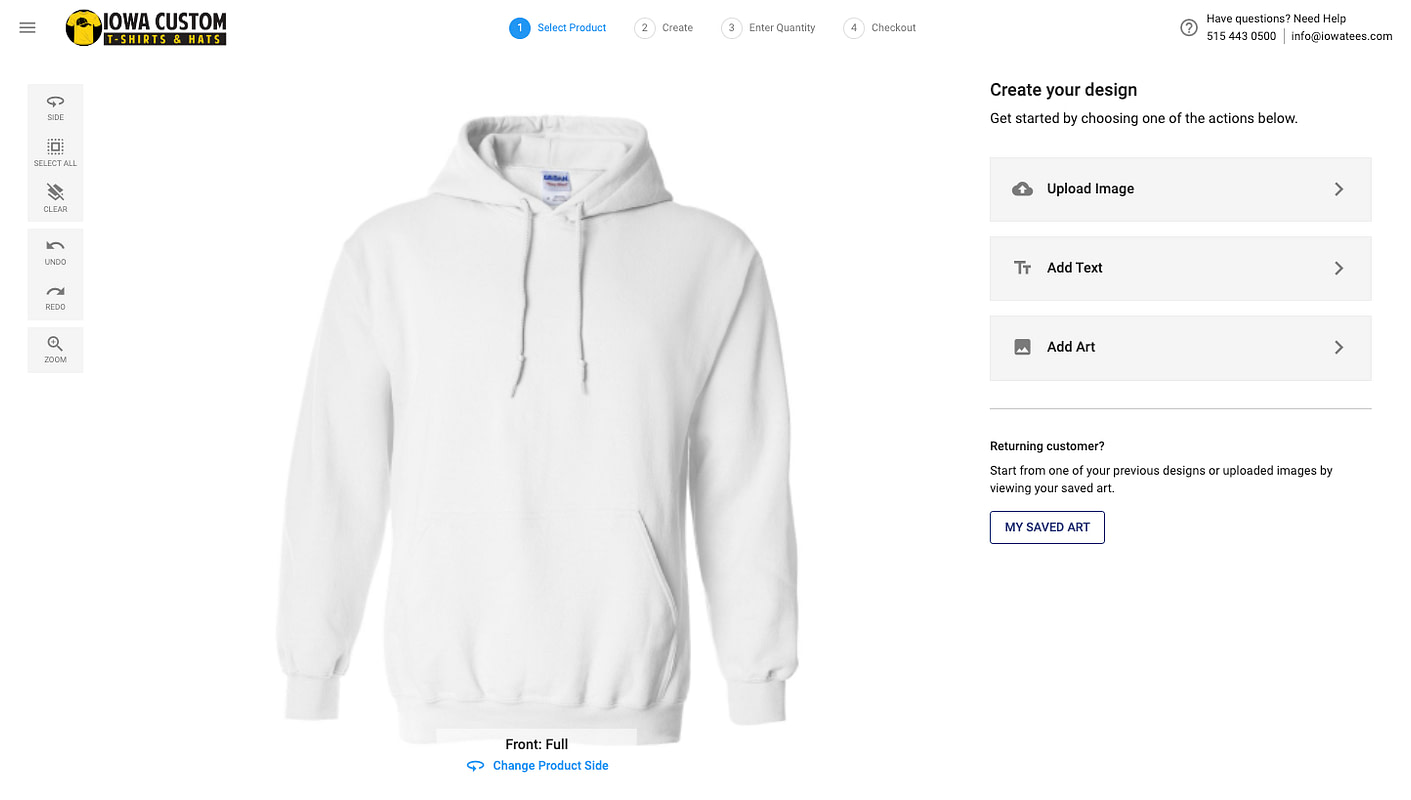
Task: Click the info@iowatees.com email link
Action: coord(1341,36)
